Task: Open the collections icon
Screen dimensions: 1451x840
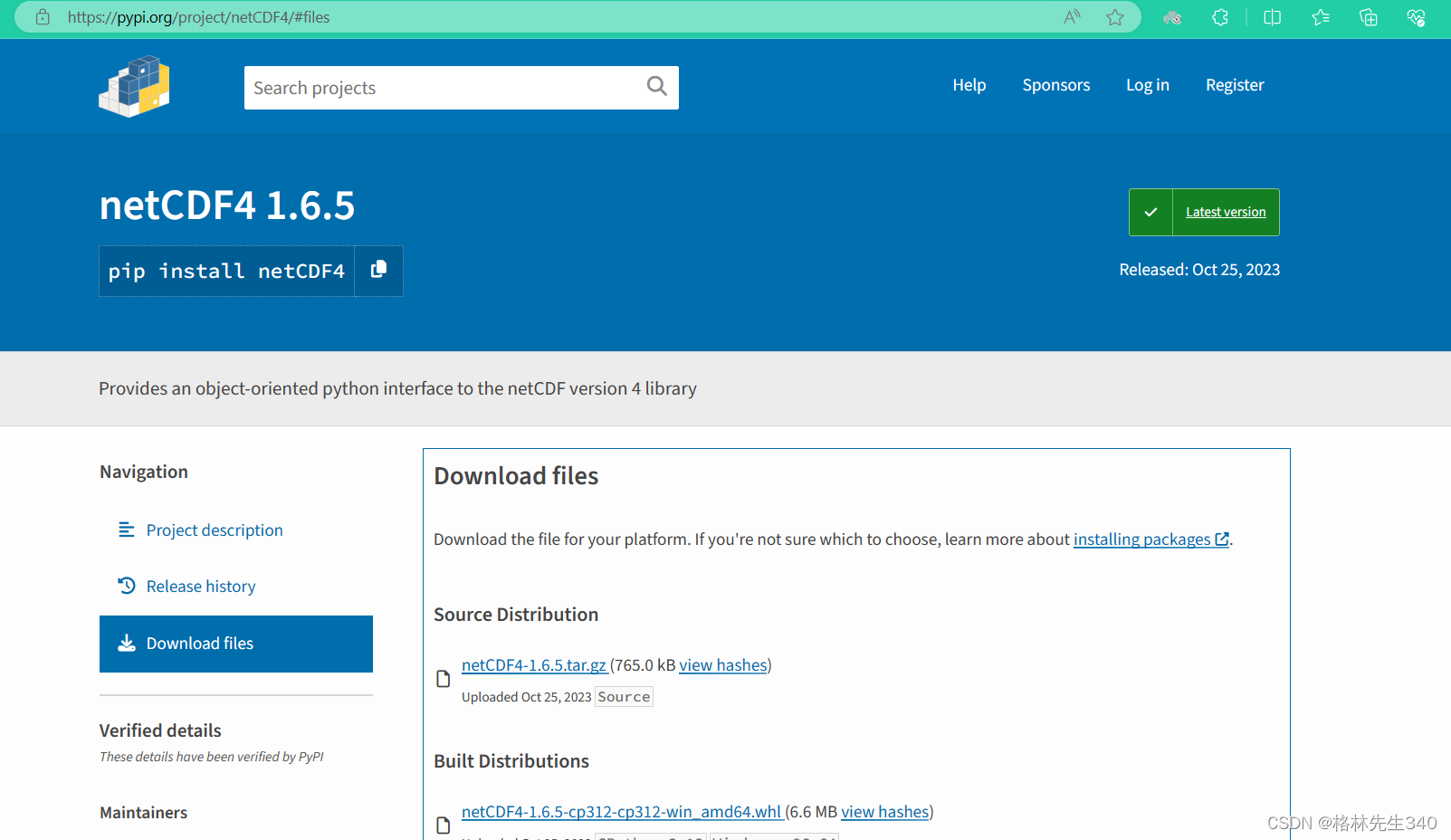Action: click(x=1369, y=17)
